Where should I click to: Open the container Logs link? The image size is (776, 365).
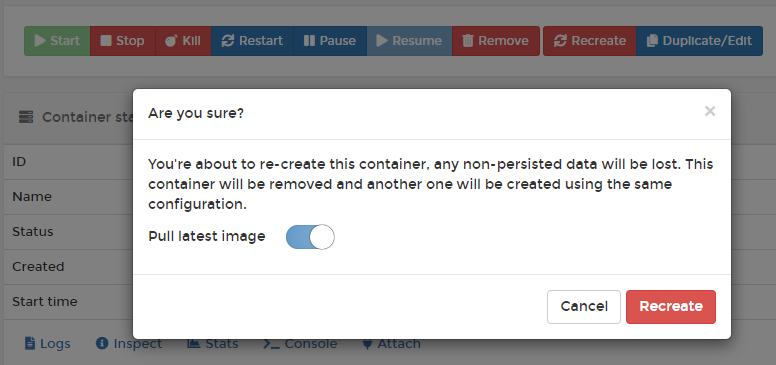tap(48, 344)
